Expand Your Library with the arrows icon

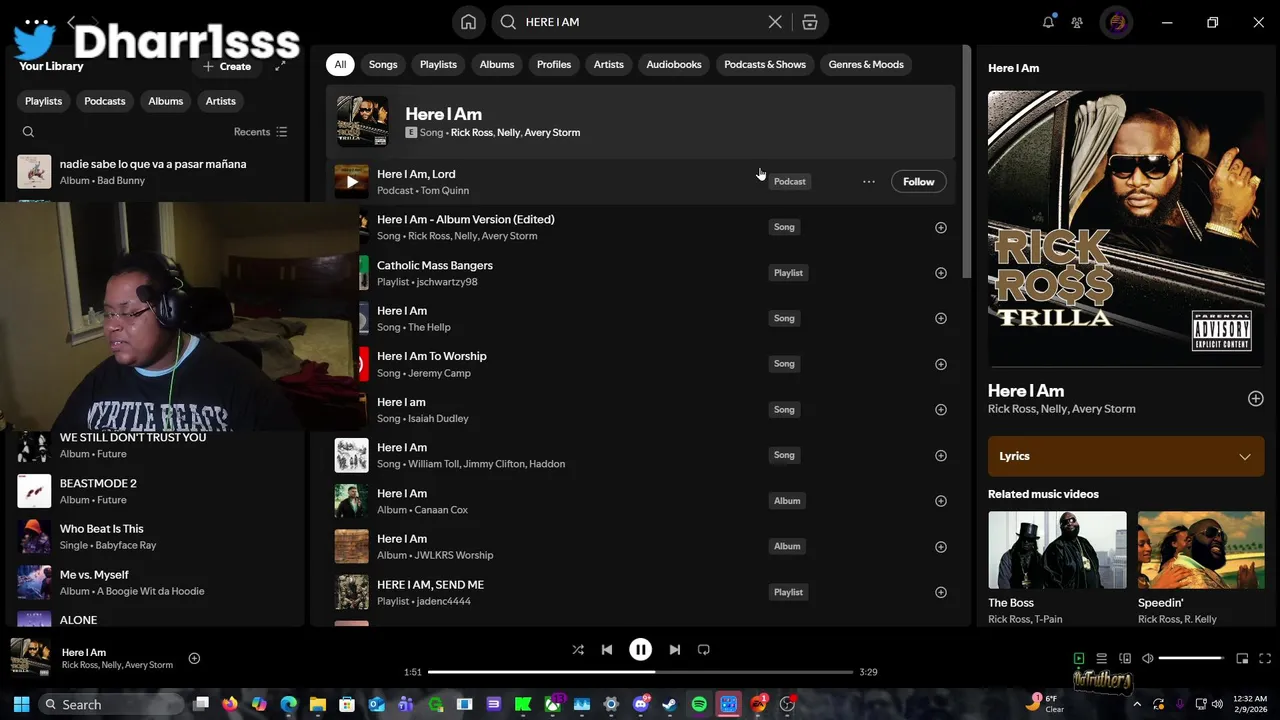[x=280, y=66]
